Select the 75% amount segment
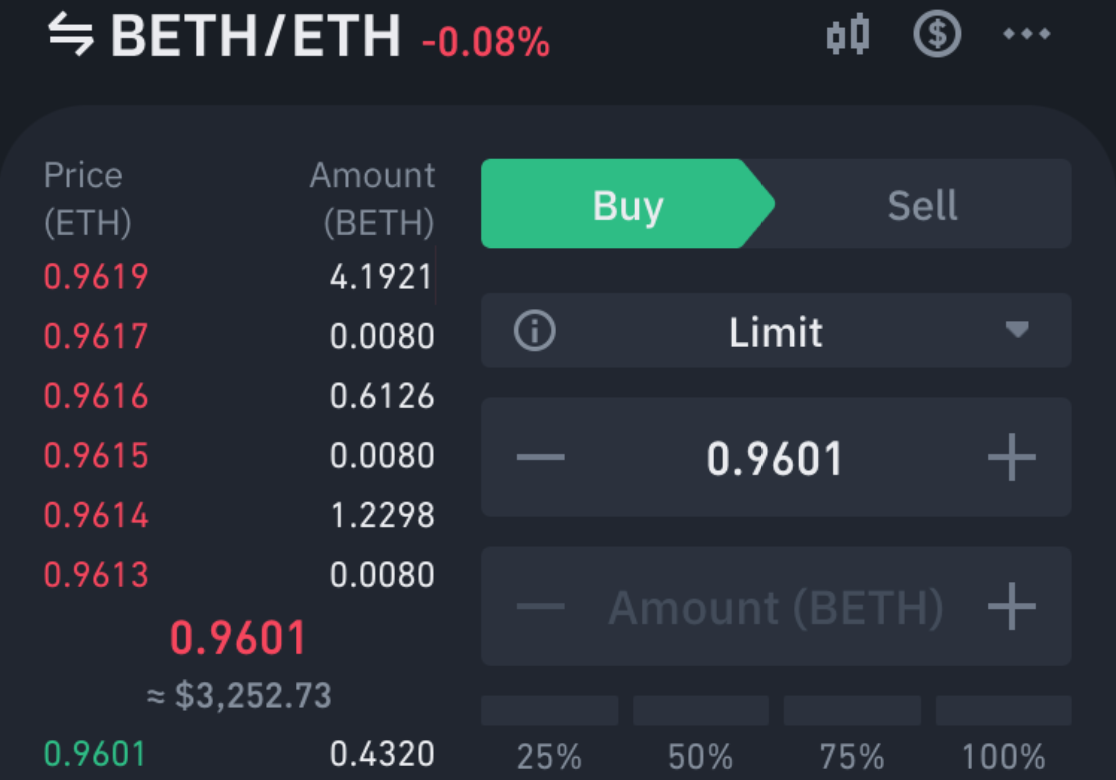1116x780 pixels. 852,735
